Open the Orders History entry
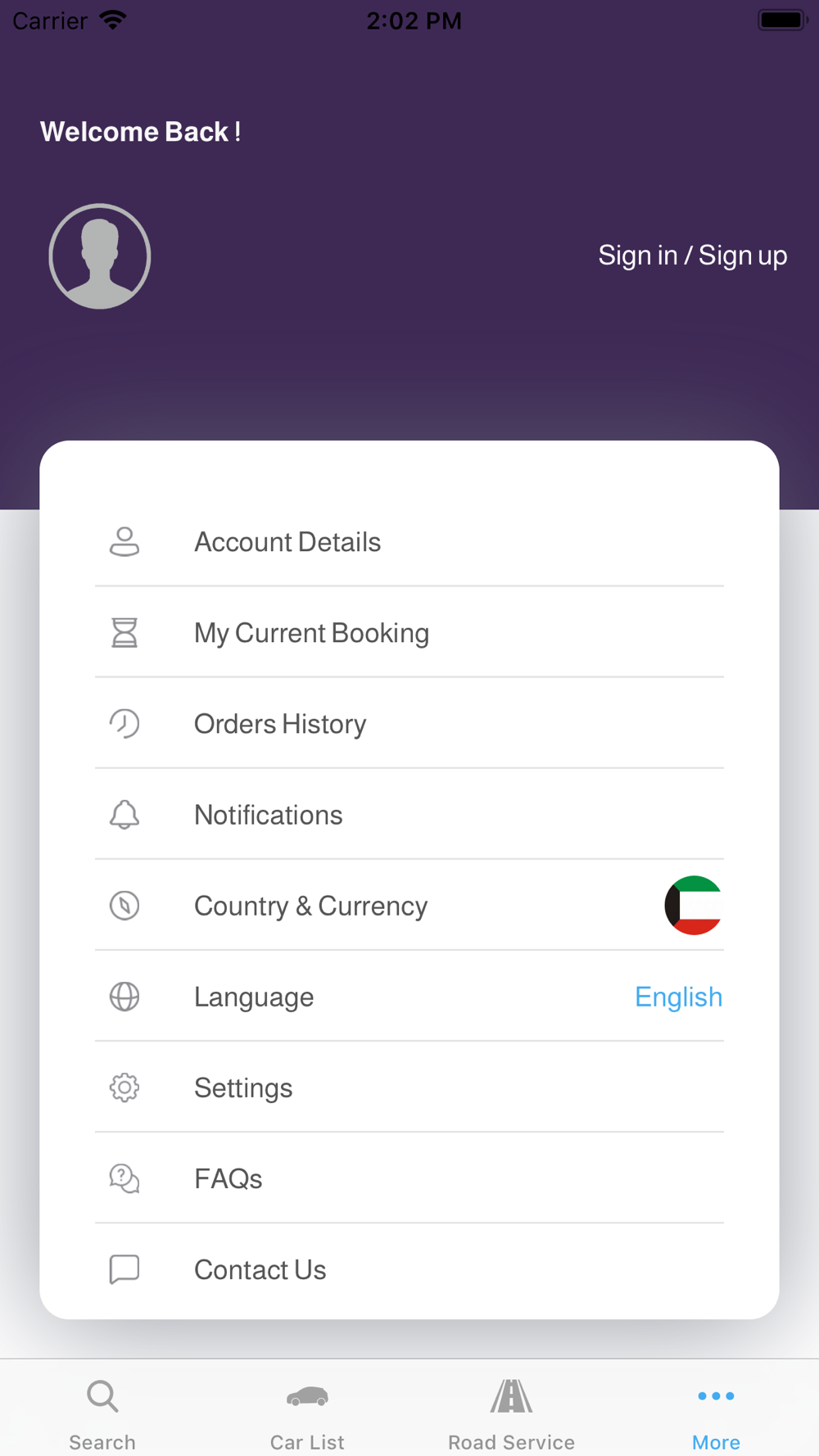 [409, 723]
